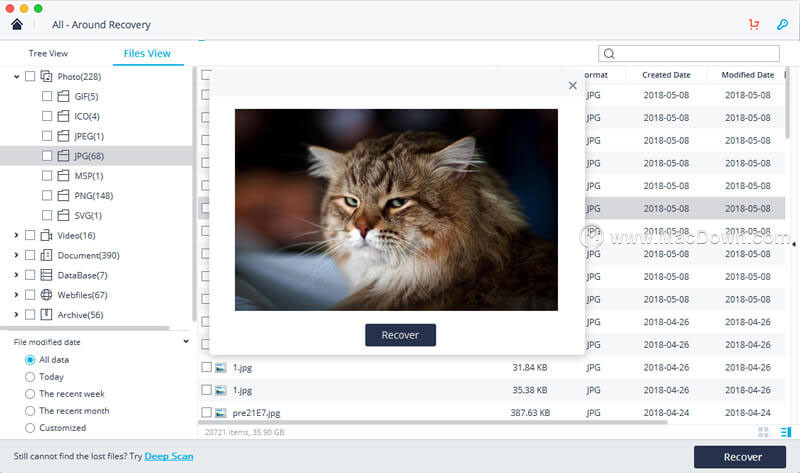Select The recent week radio option

coord(30,394)
